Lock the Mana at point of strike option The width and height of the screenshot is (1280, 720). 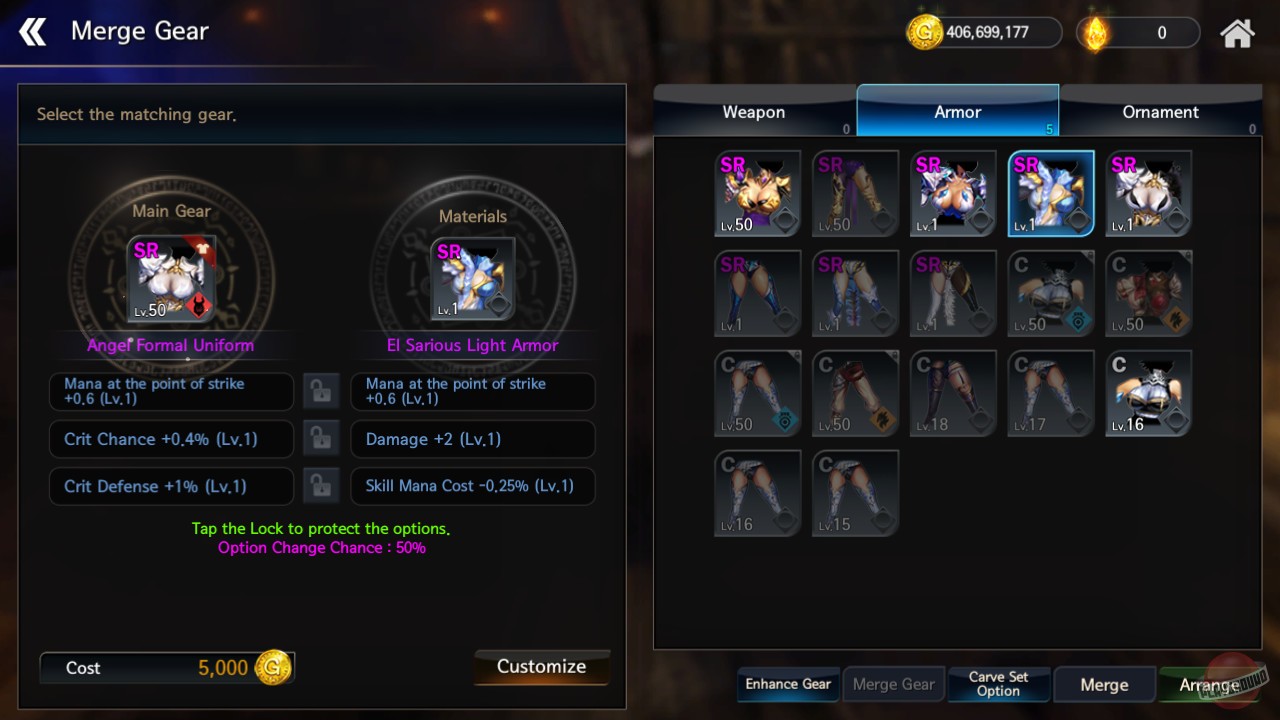(321, 392)
